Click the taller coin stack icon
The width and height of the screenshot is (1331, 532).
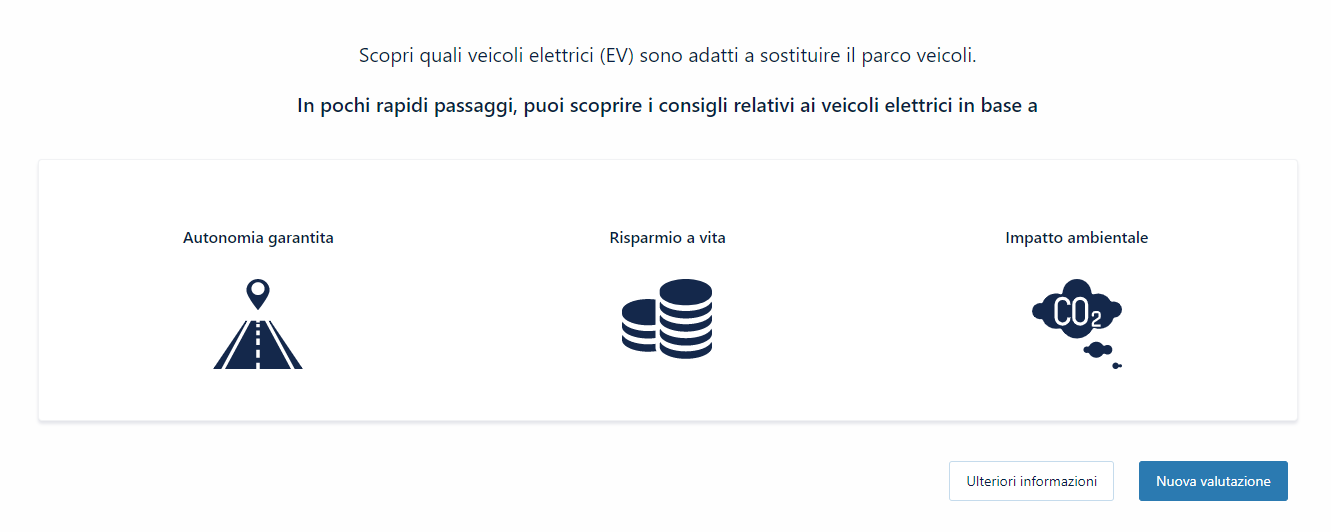coord(686,318)
